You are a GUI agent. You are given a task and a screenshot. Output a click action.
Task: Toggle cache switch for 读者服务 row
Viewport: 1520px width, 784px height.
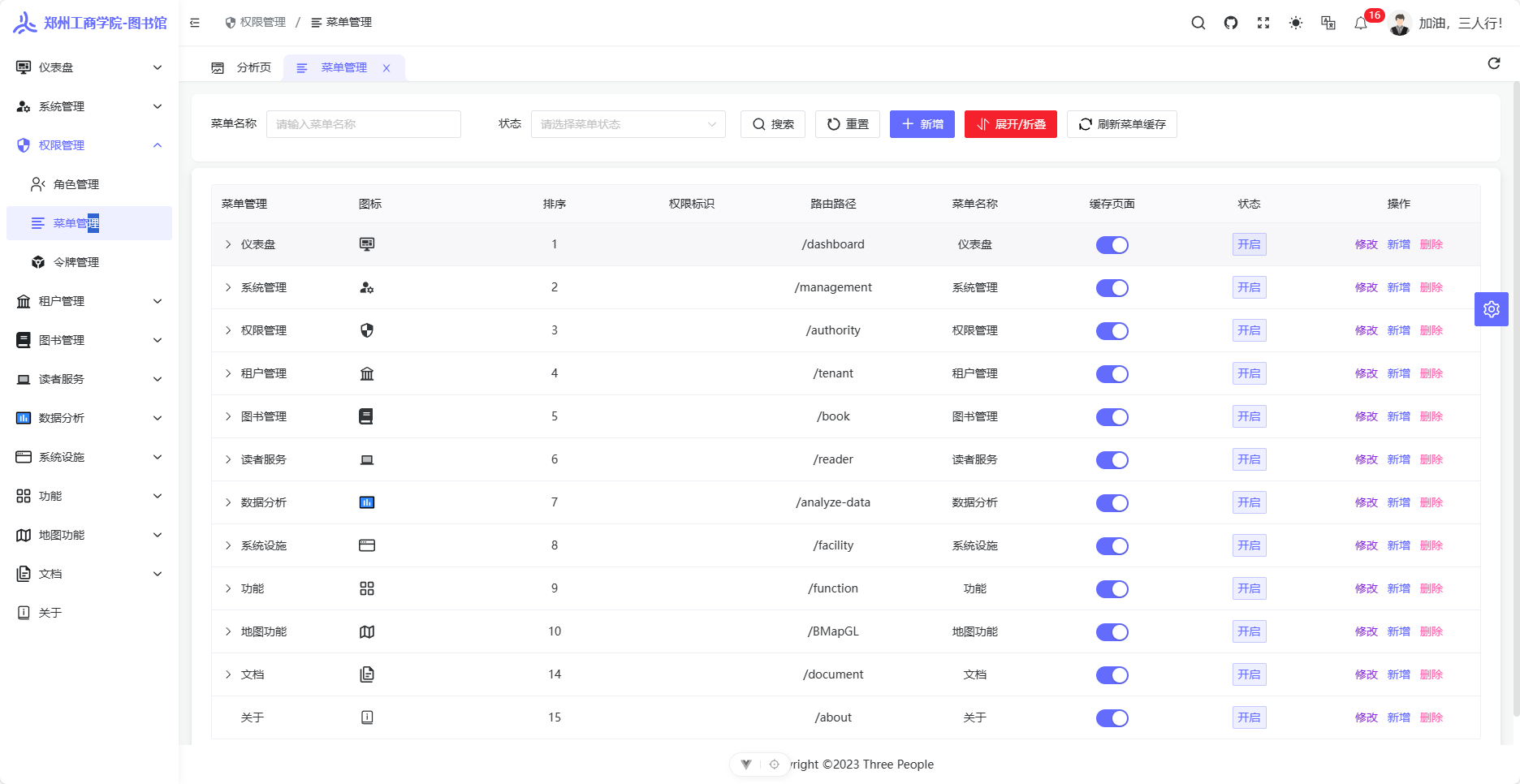(1112, 460)
